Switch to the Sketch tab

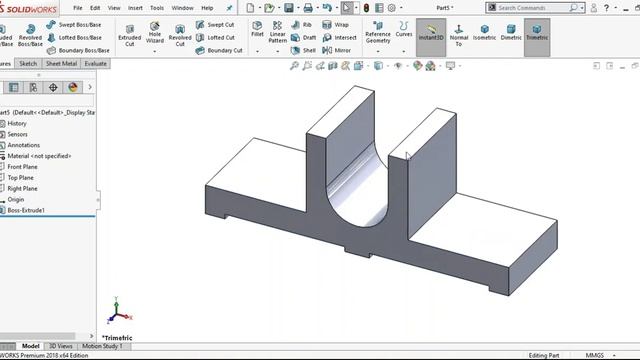click(x=28, y=64)
